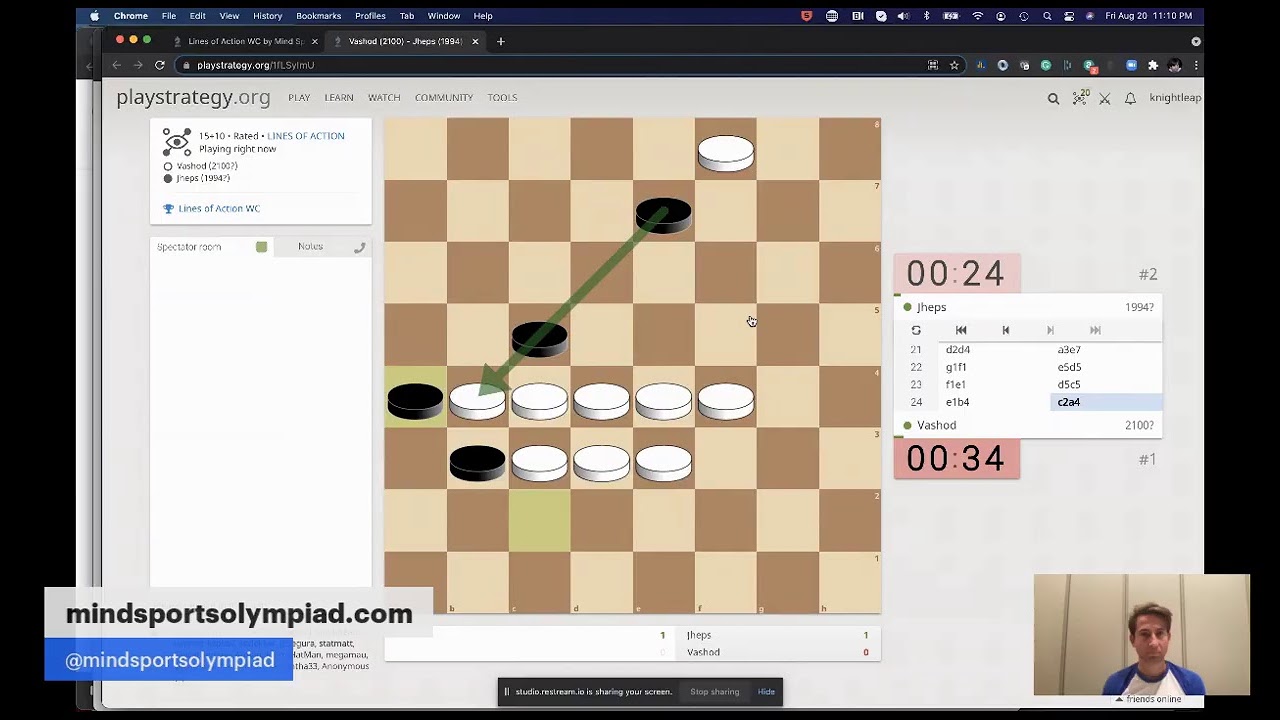Click the black piece on a4
This screenshot has height=720, width=1280.
pos(415,400)
